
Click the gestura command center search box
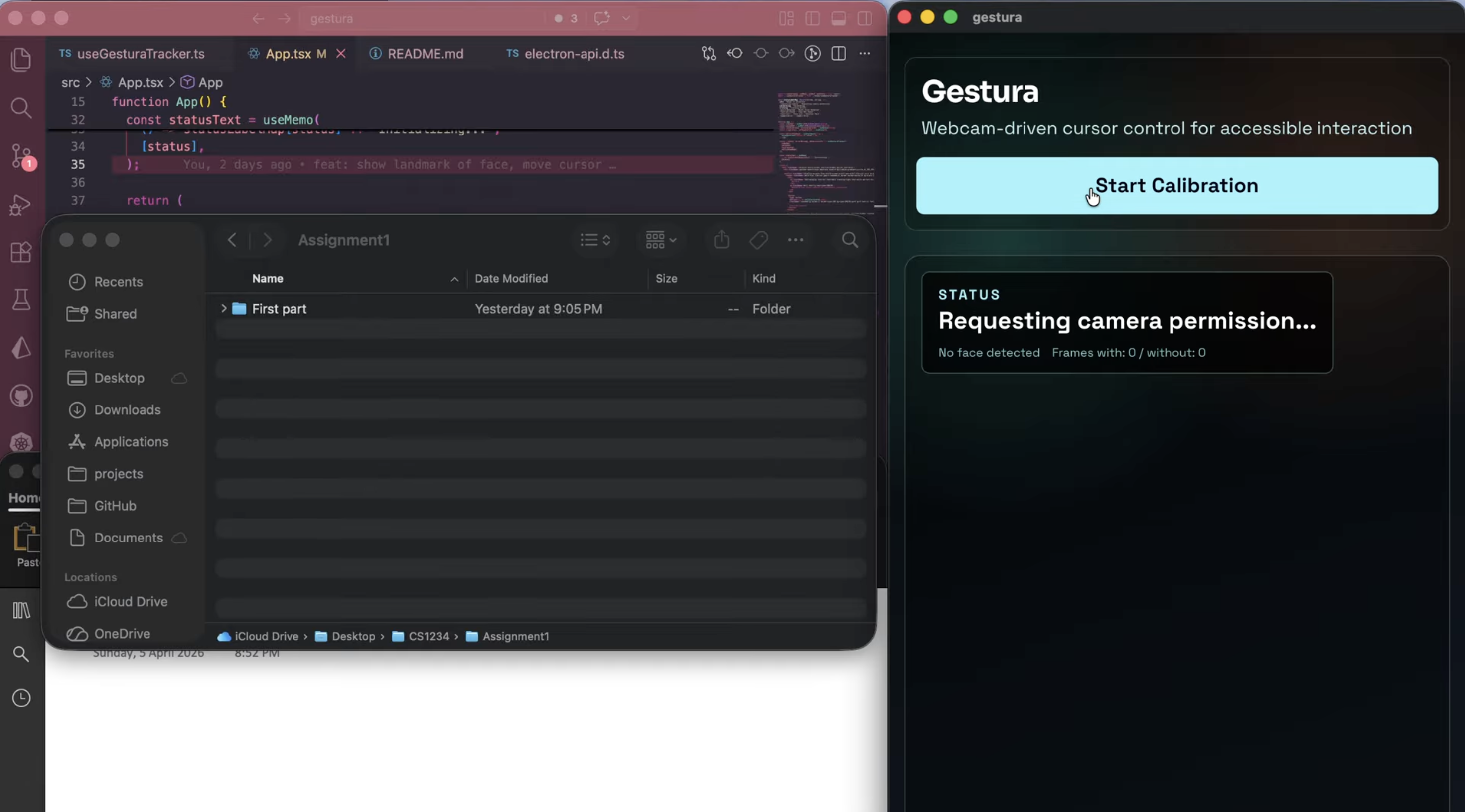(x=421, y=19)
